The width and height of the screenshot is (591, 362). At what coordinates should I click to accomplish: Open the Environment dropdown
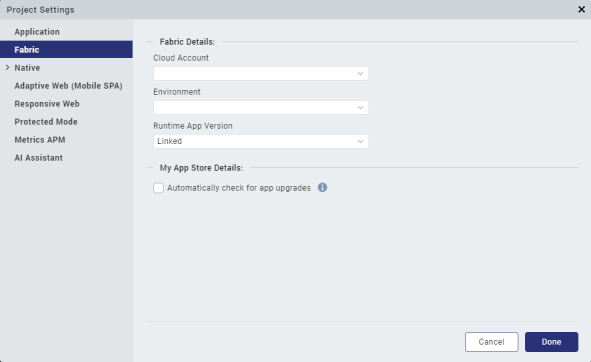(x=261, y=107)
